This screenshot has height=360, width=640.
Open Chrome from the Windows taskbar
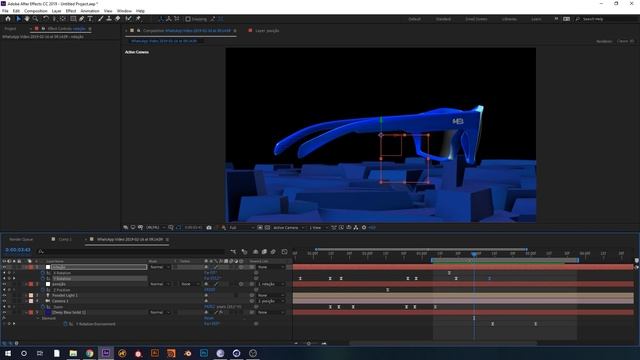click(89, 353)
